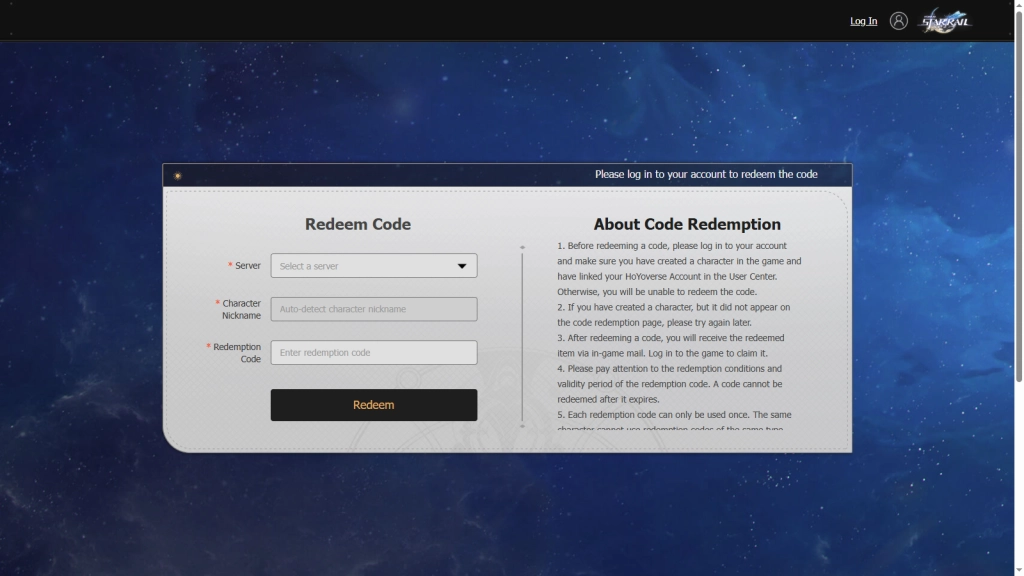Focus the Character Nickname field
1024x576 pixels.
click(x=374, y=309)
